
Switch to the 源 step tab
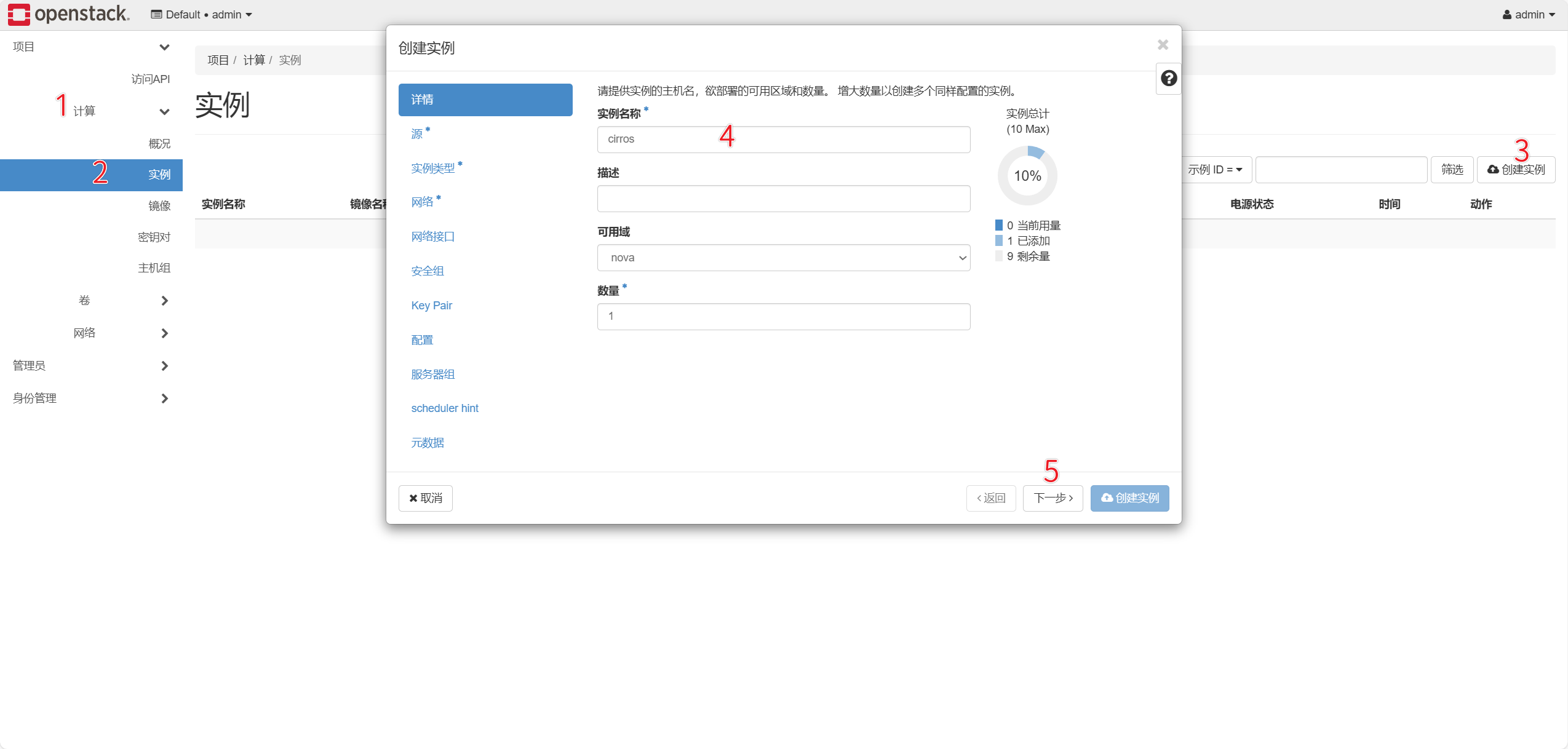417,134
